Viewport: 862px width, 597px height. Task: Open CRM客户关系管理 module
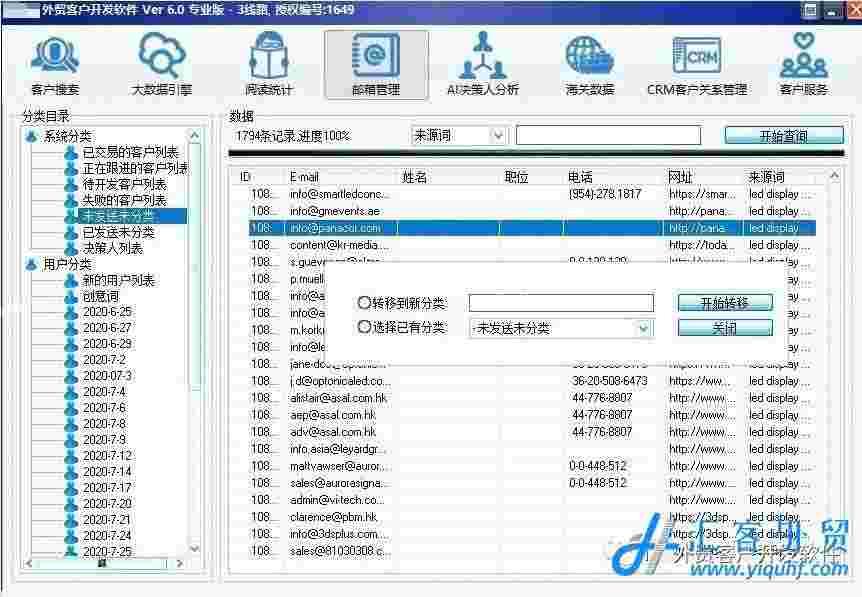point(697,64)
